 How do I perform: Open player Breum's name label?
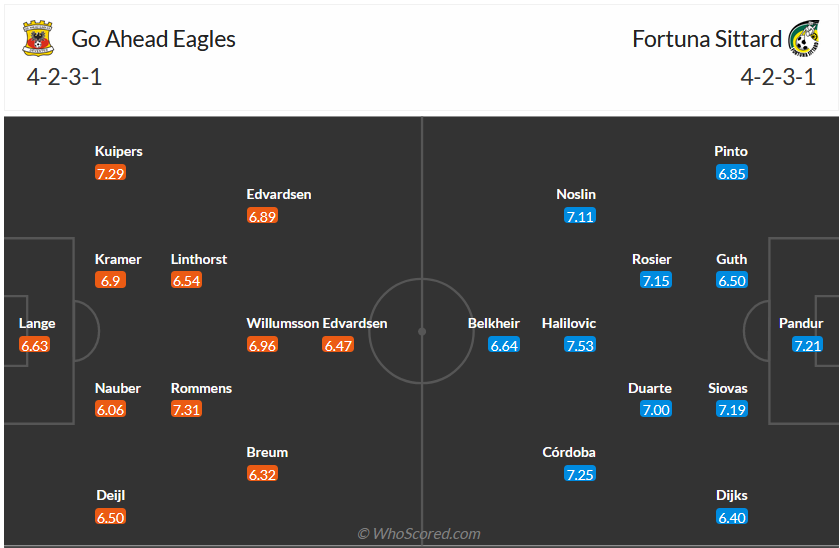(x=267, y=452)
